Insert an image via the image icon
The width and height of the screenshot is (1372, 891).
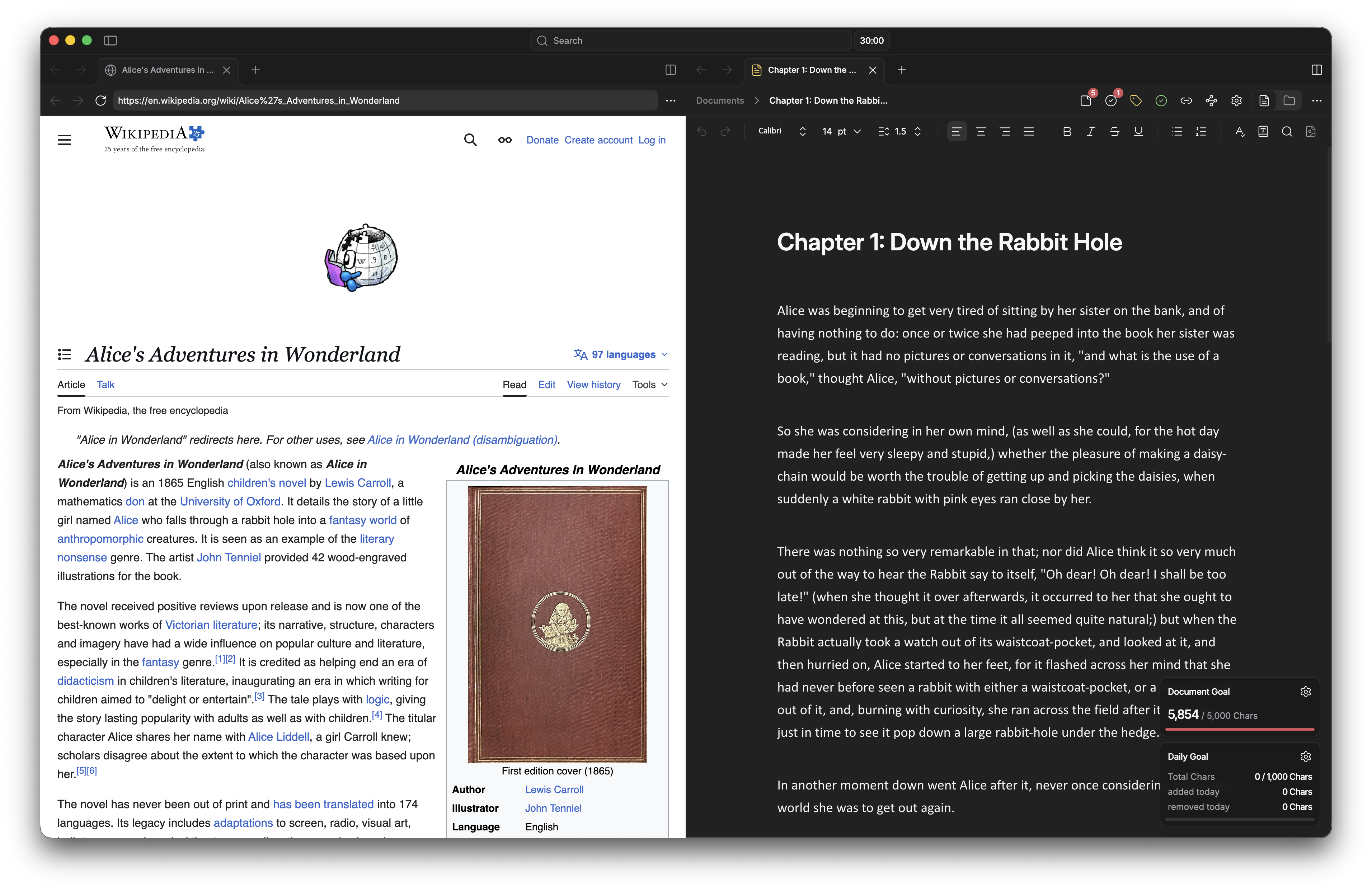coord(1311,132)
